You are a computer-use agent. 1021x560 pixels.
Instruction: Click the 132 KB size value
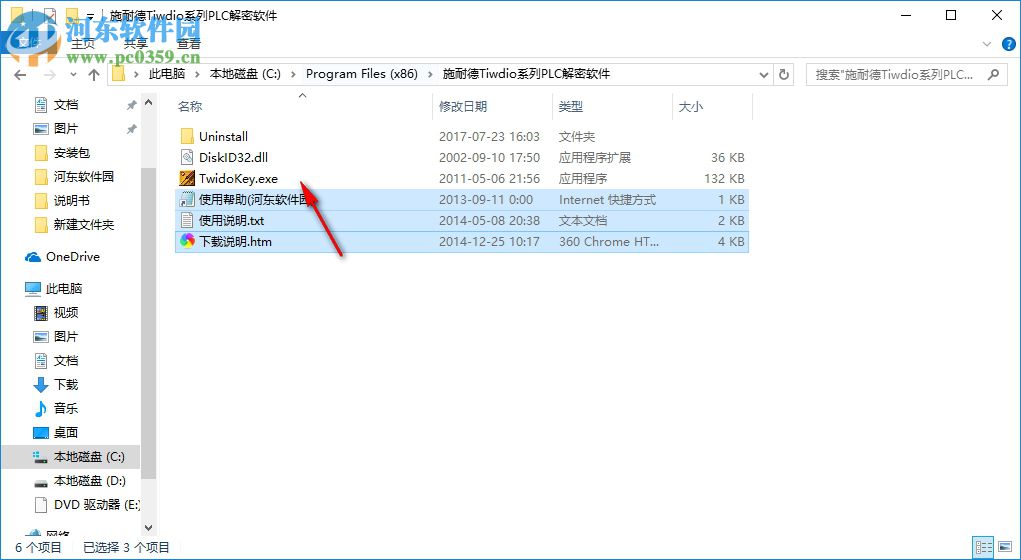[x=724, y=178]
